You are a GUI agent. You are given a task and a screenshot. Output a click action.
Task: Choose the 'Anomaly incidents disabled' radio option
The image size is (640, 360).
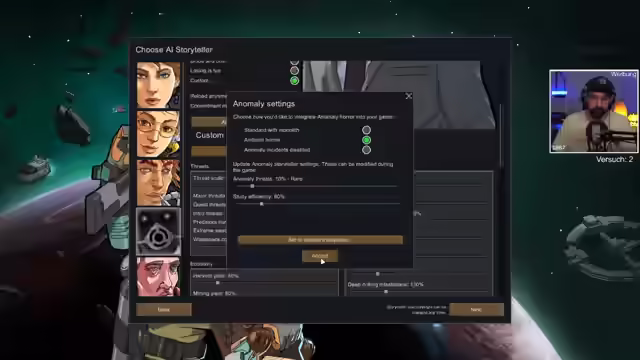click(x=366, y=150)
